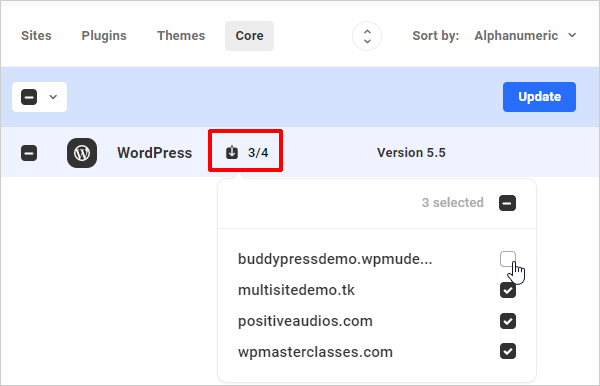Go to the Themes tab
The image size is (600, 386).
coord(181,36)
